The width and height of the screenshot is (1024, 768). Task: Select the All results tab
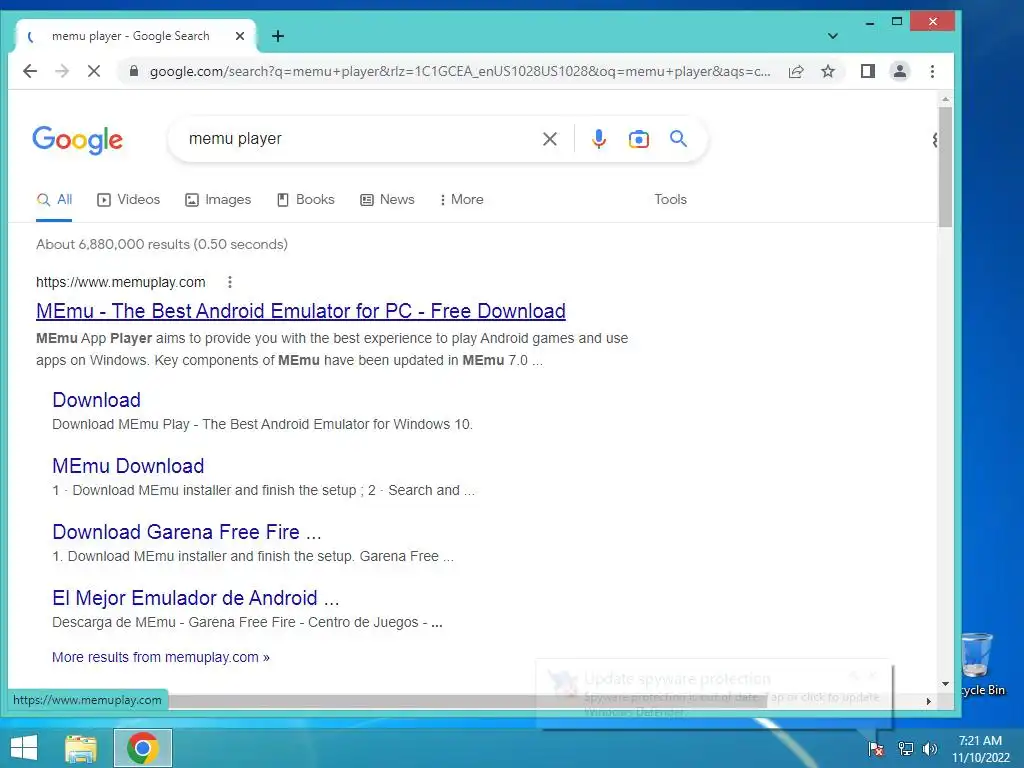54,199
